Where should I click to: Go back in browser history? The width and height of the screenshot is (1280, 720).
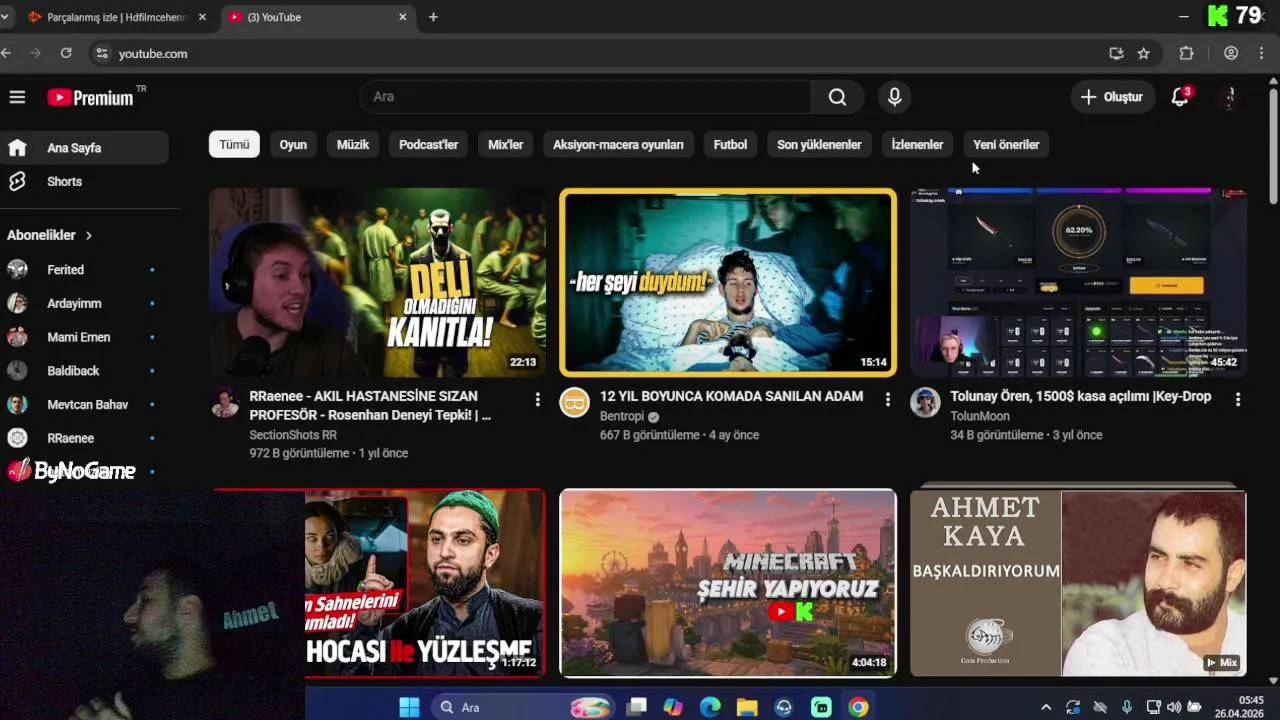tap(7, 53)
